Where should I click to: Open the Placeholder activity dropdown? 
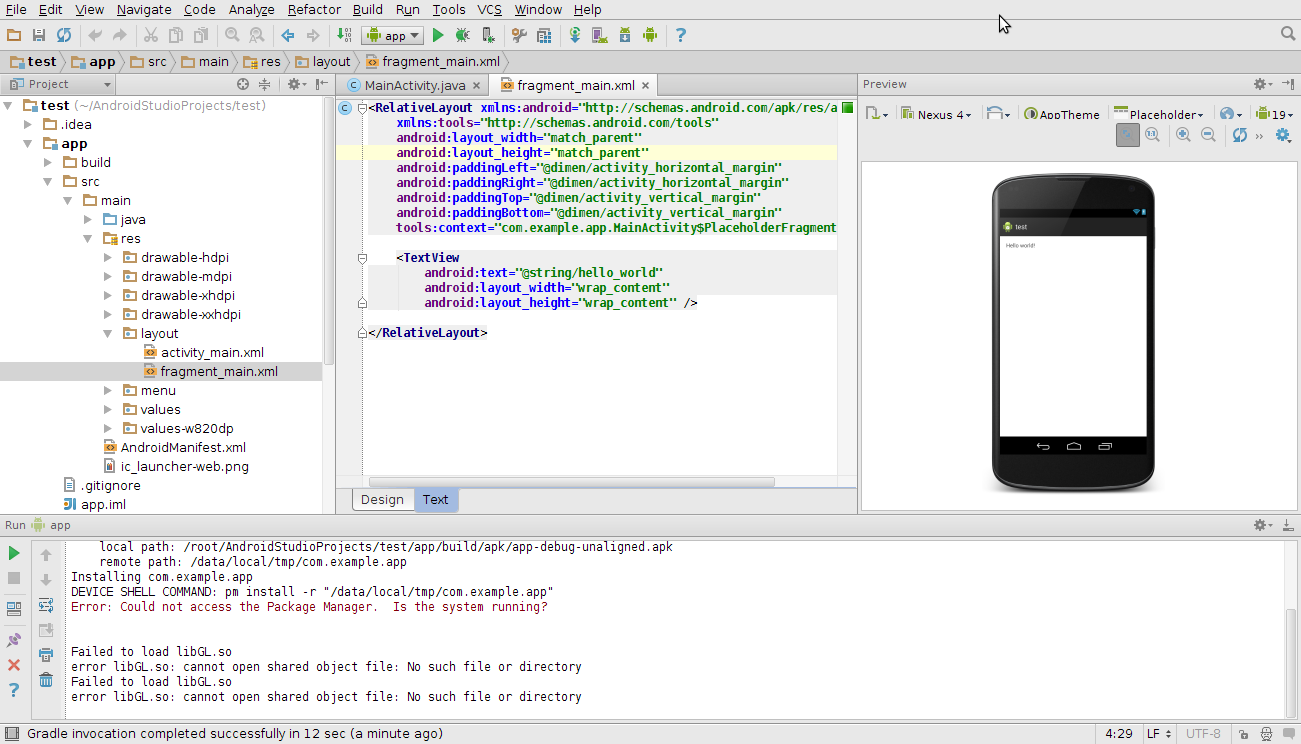pyautogui.click(x=1158, y=114)
